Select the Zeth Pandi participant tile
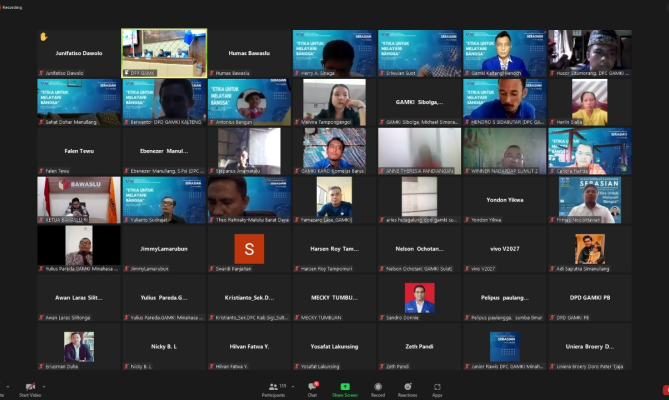 click(418, 346)
